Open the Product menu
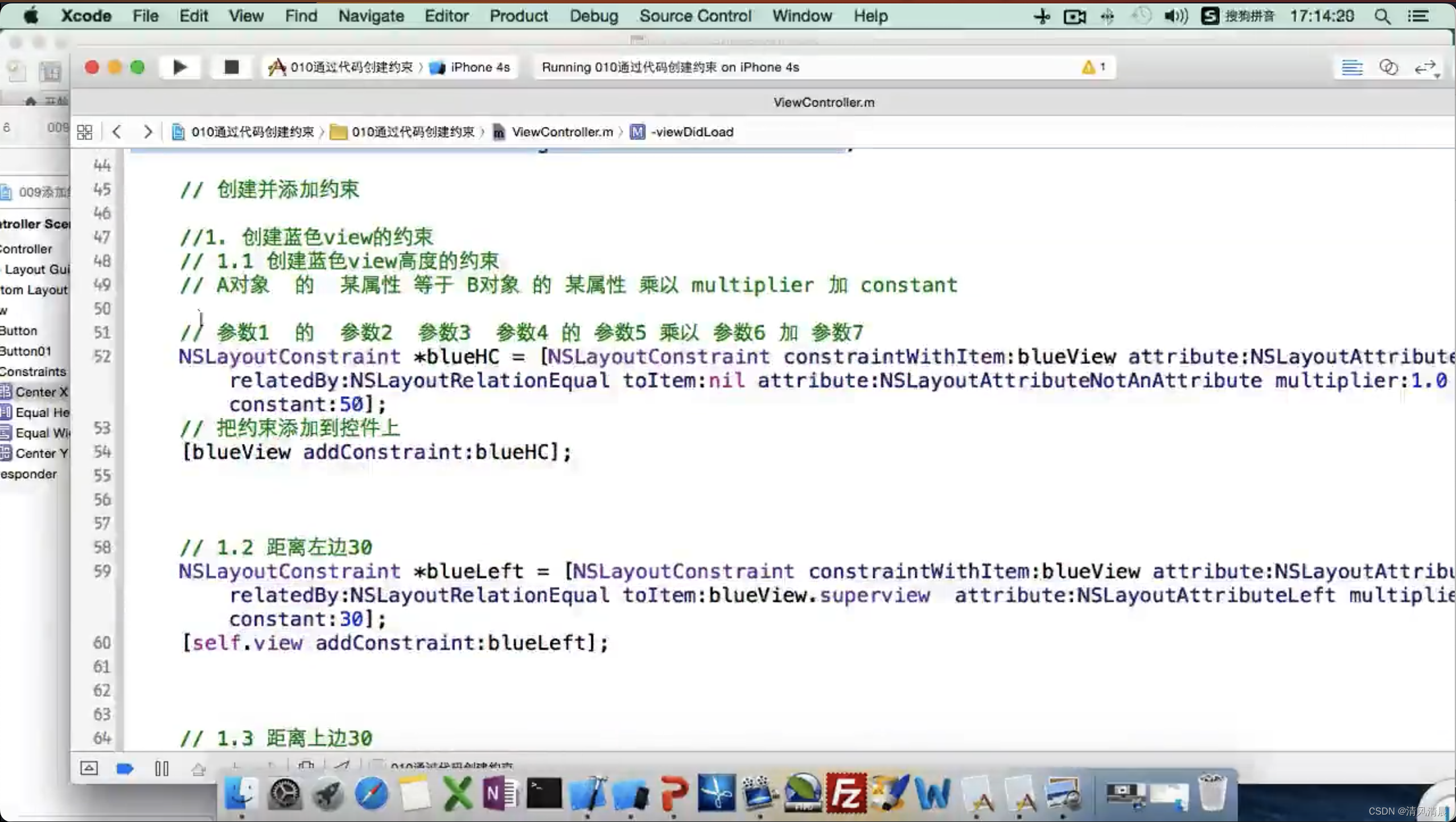The height and width of the screenshot is (822, 1456). point(519,16)
